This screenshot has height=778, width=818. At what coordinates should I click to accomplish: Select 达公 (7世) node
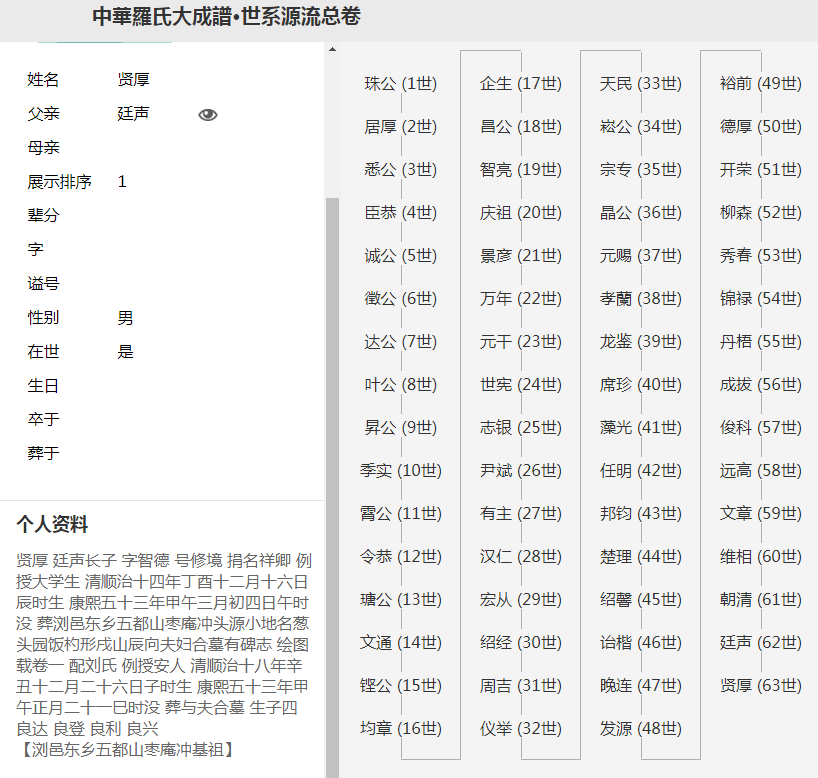(x=401, y=342)
